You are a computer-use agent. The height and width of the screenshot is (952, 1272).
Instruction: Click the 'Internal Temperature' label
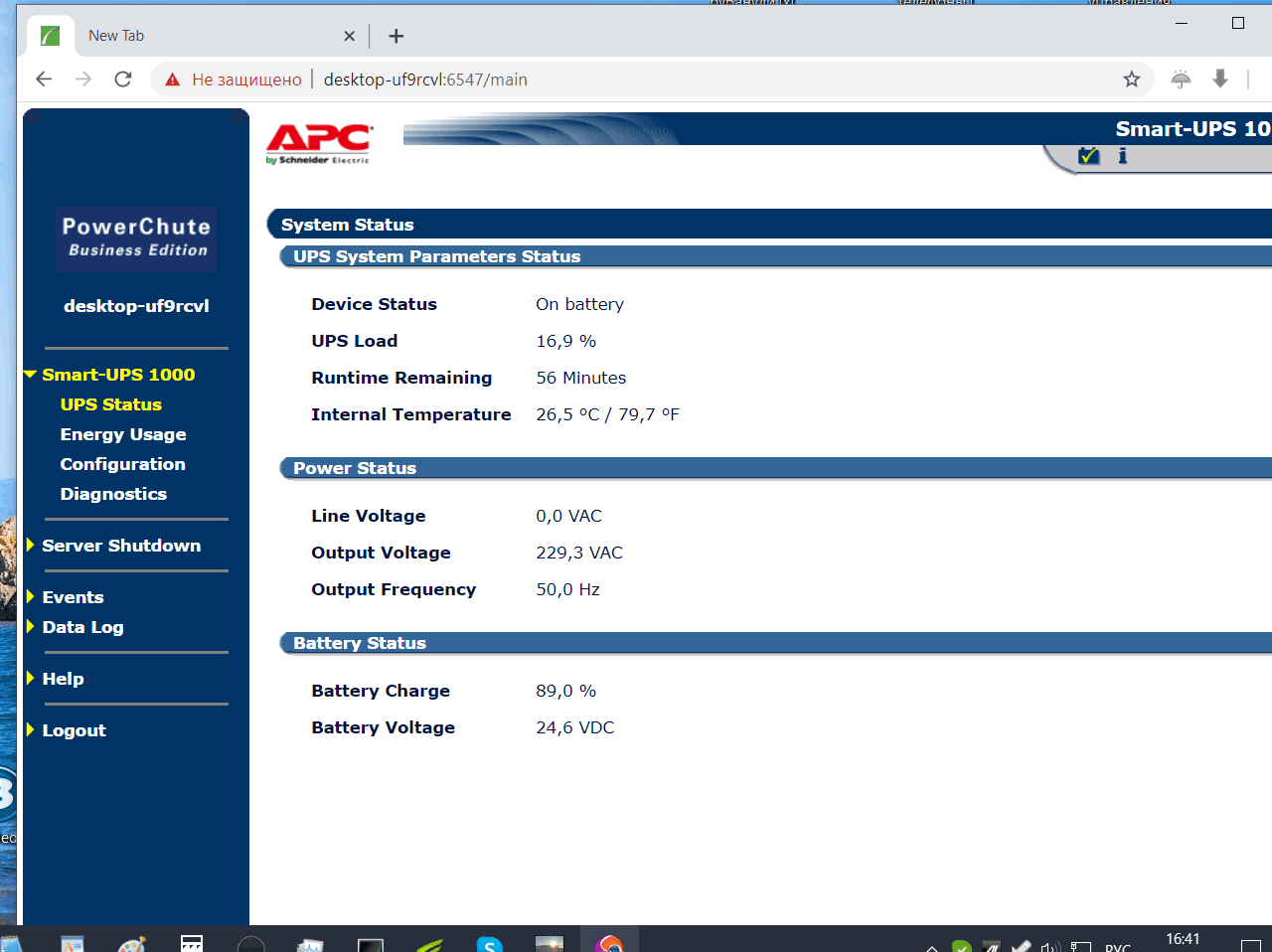[x=411, y=414]
